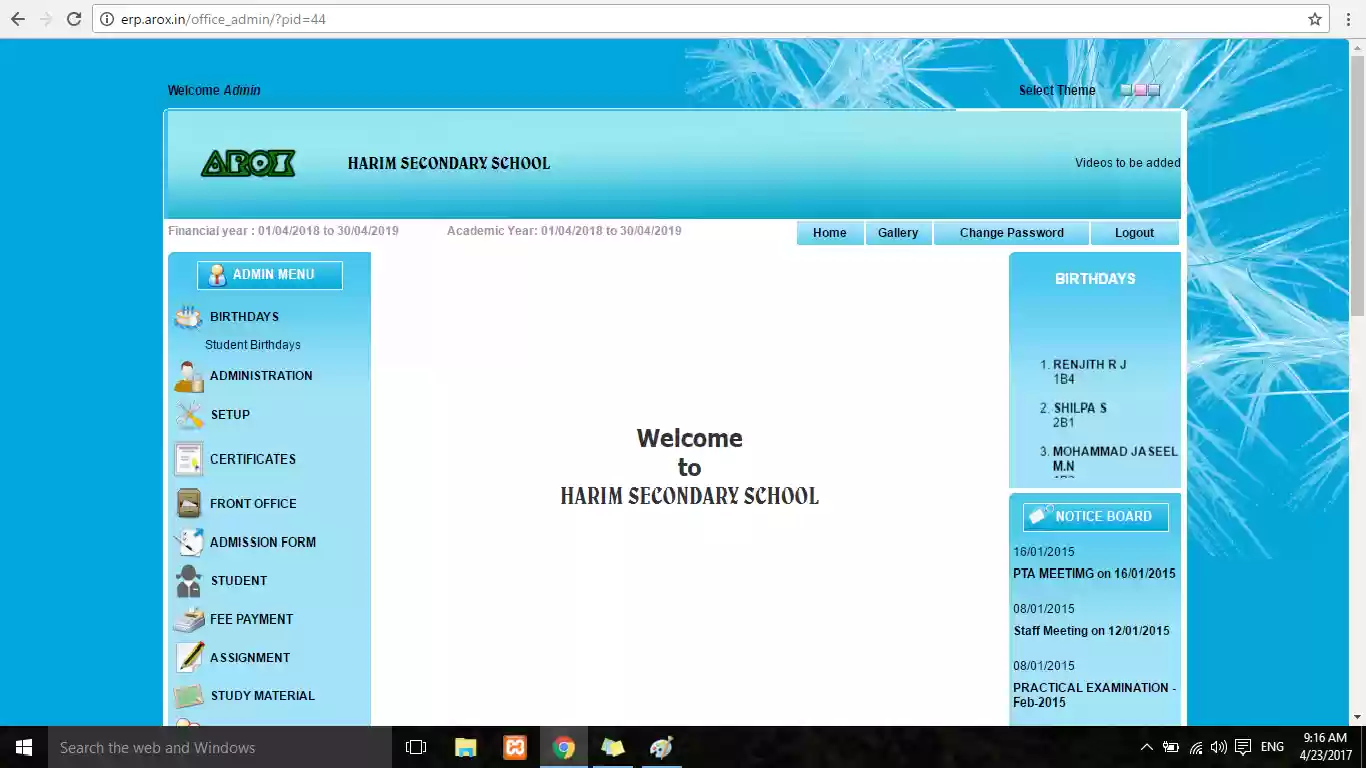Click the Birthdays cake icon in admin menu
This screenshot has width=1366, height=768.
[188, 317]
